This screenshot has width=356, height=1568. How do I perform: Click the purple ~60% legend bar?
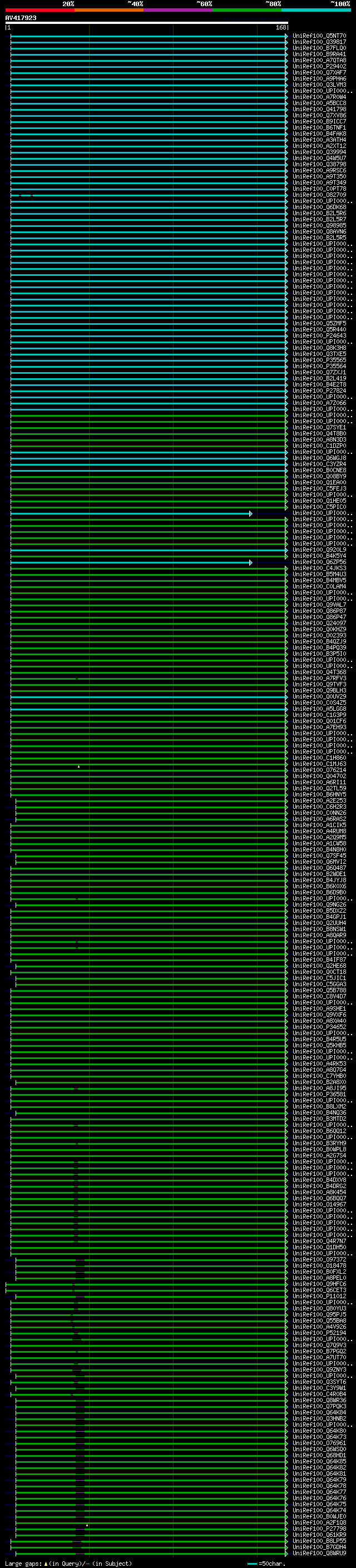[x=179, y=10]
